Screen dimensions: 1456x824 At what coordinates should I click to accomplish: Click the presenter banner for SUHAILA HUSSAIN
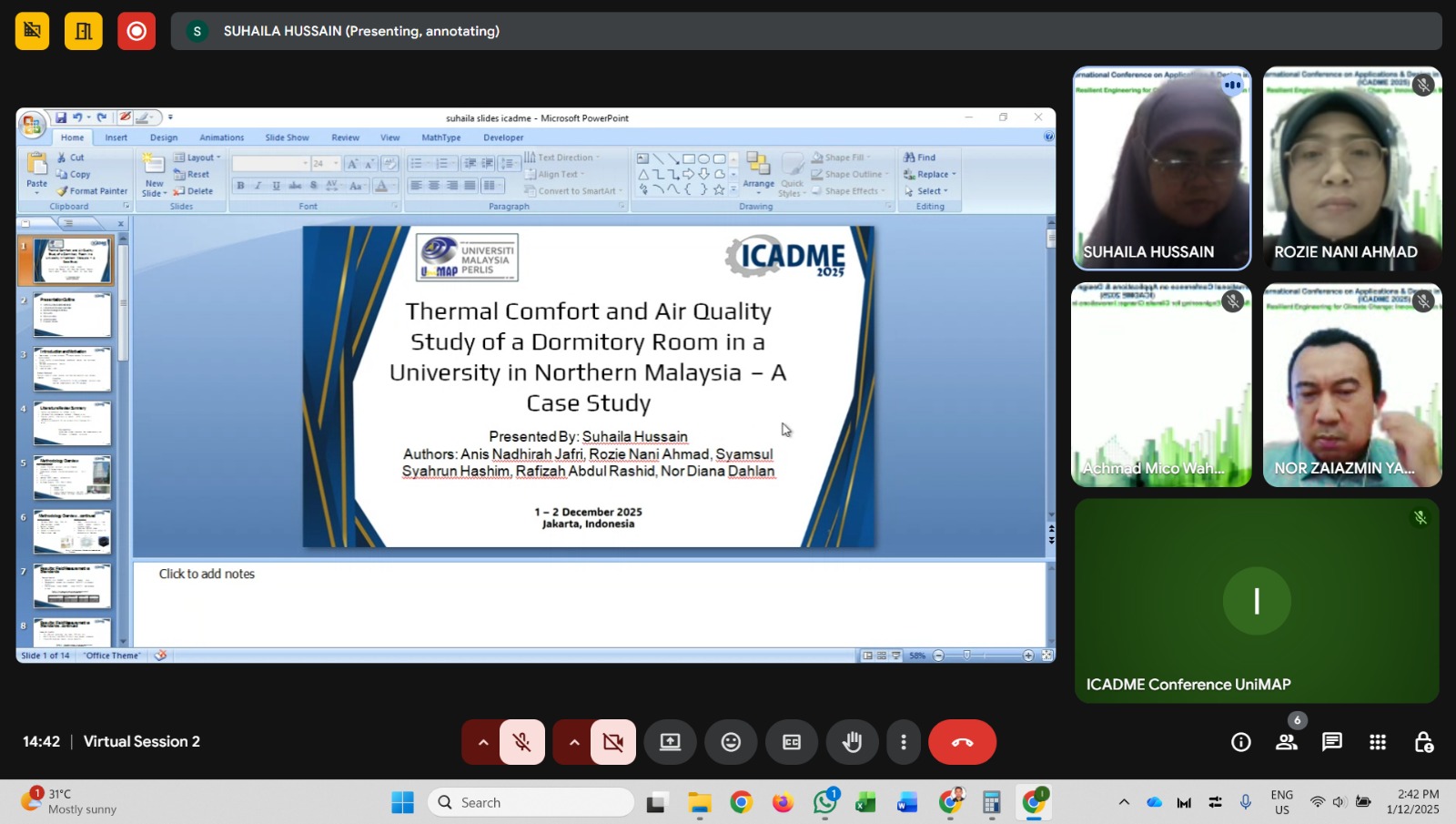tap(361, 31)
